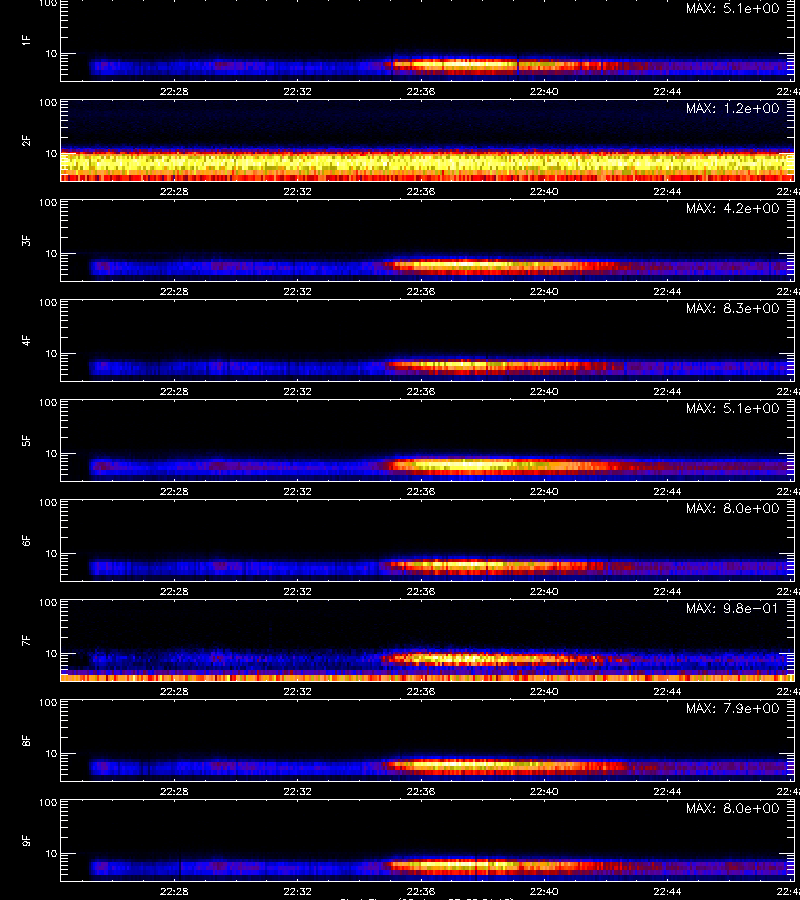Screen dimensions: 800x900
Task: Click the bright yellow band in the 2F spectrogram
Action: pyautogui.click(x=428, y=162)
